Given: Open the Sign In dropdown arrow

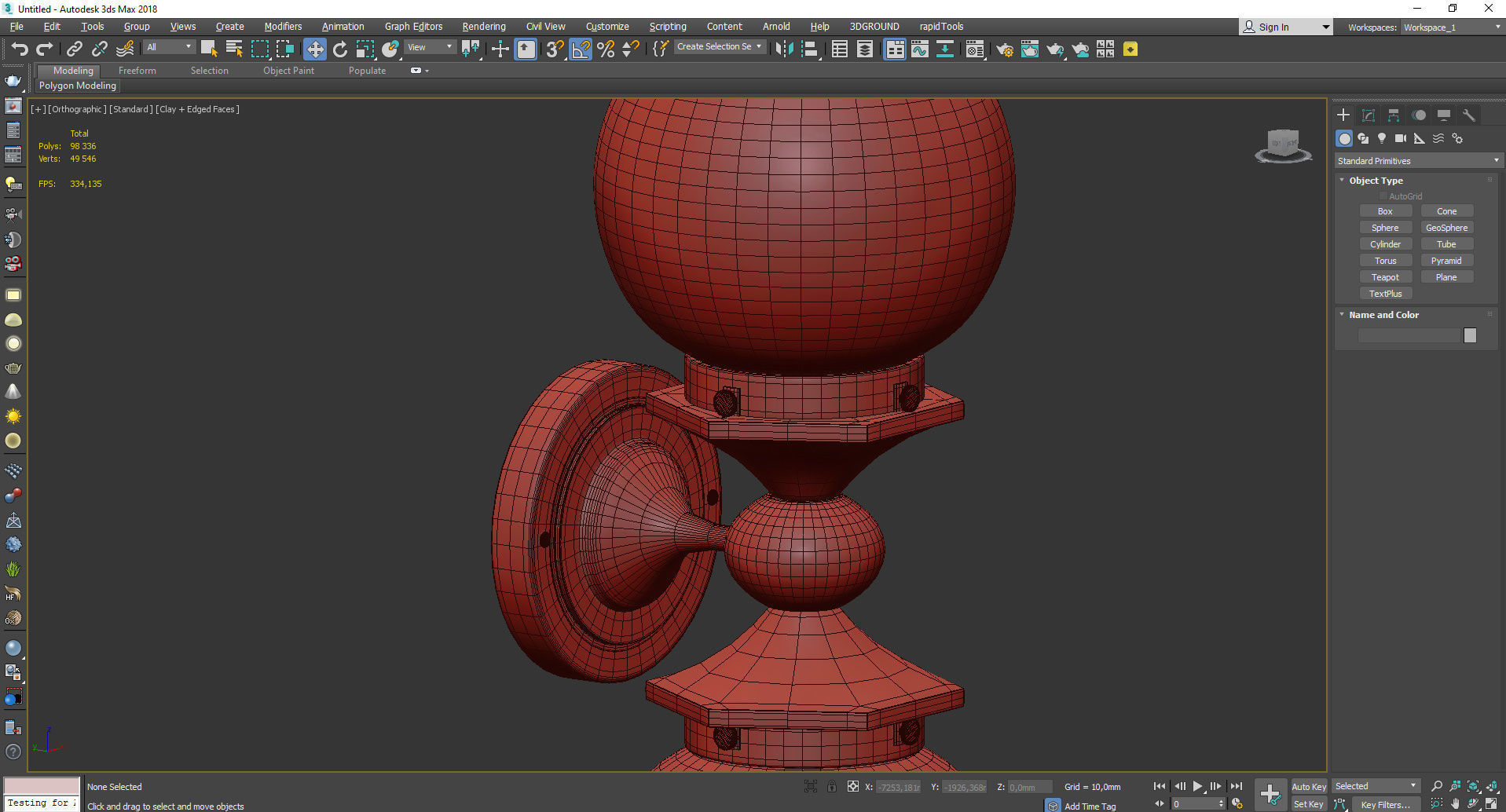Looking at the screenshot, I should pos(1326,27).
